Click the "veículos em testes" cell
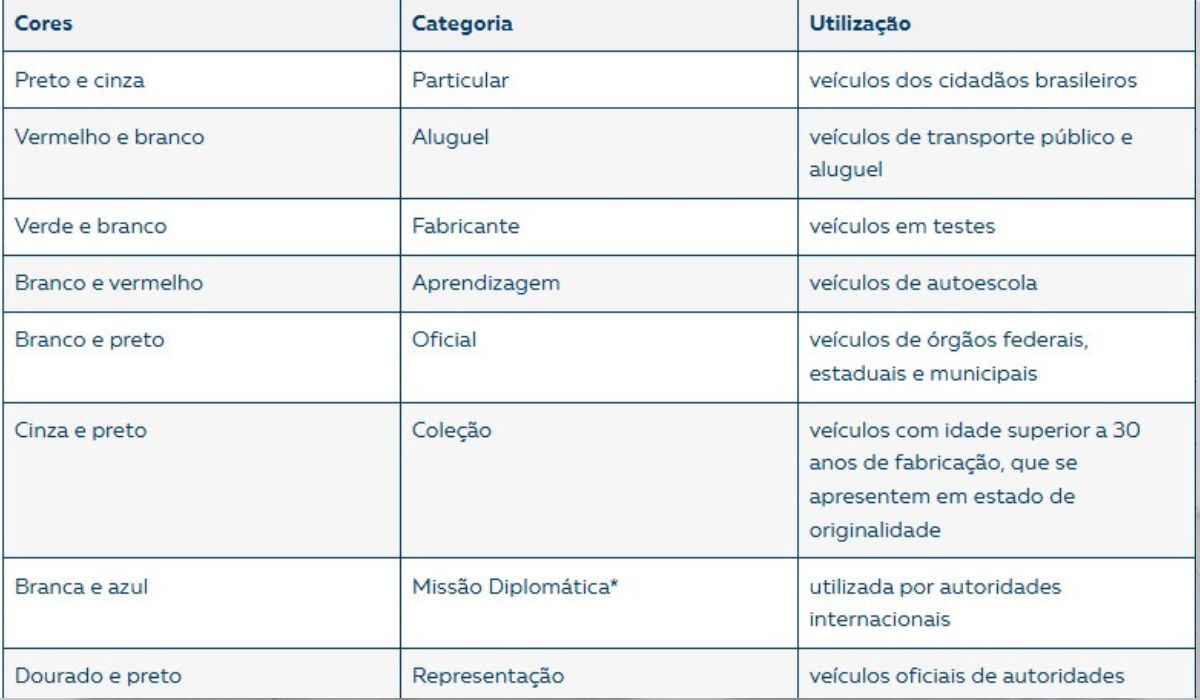Screen dimensions: 1200x700 point(902,226)
